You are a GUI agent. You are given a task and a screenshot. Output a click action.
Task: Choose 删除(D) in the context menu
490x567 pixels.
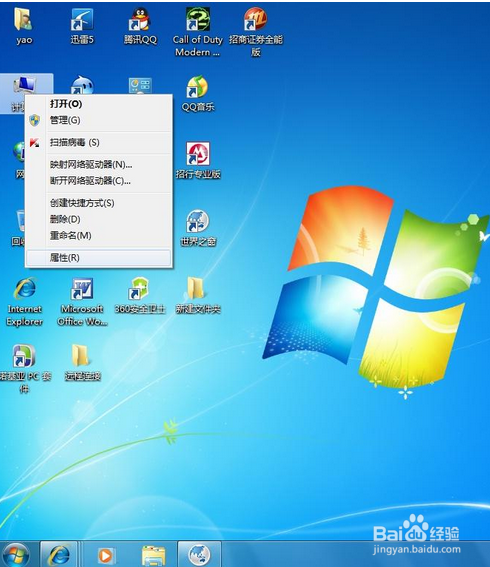pyautogui.click(x=99, y=219)
